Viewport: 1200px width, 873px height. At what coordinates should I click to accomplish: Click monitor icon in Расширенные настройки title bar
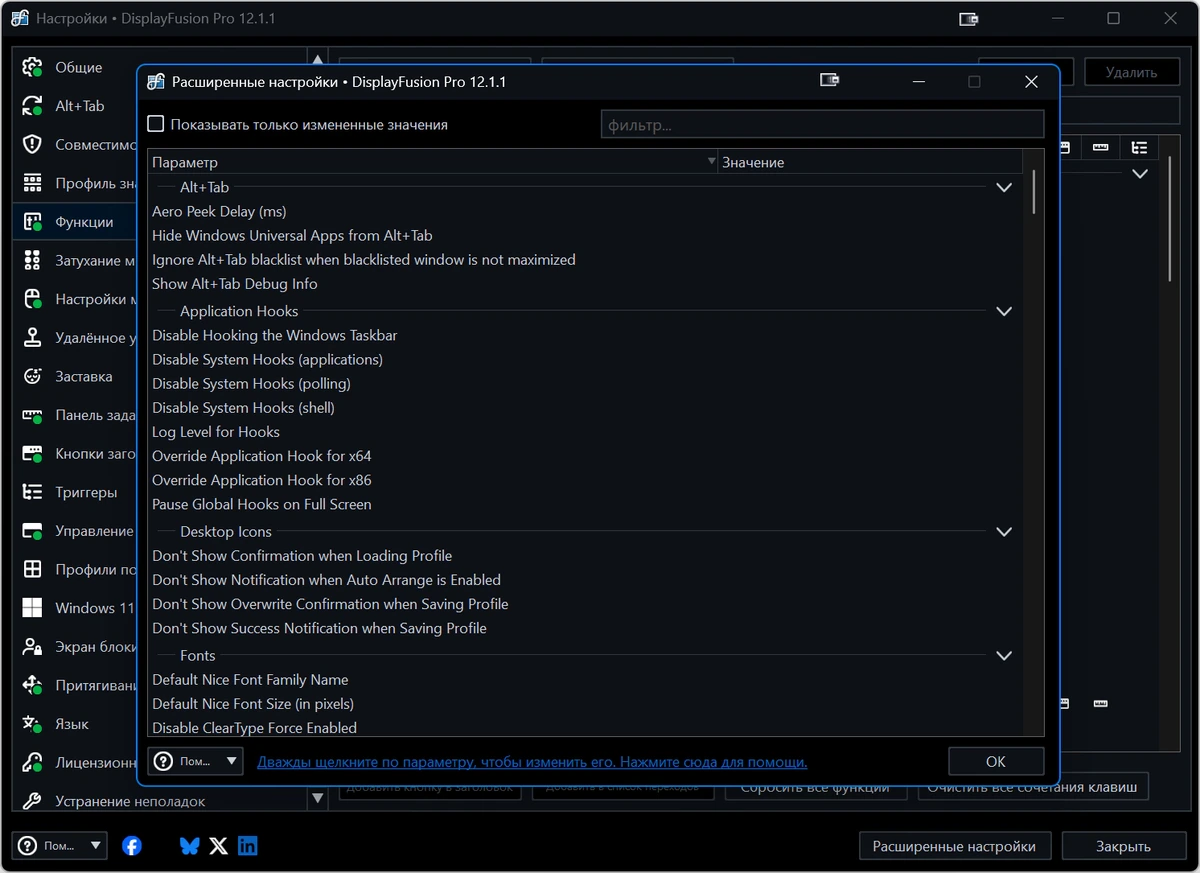tap(829, 81)
